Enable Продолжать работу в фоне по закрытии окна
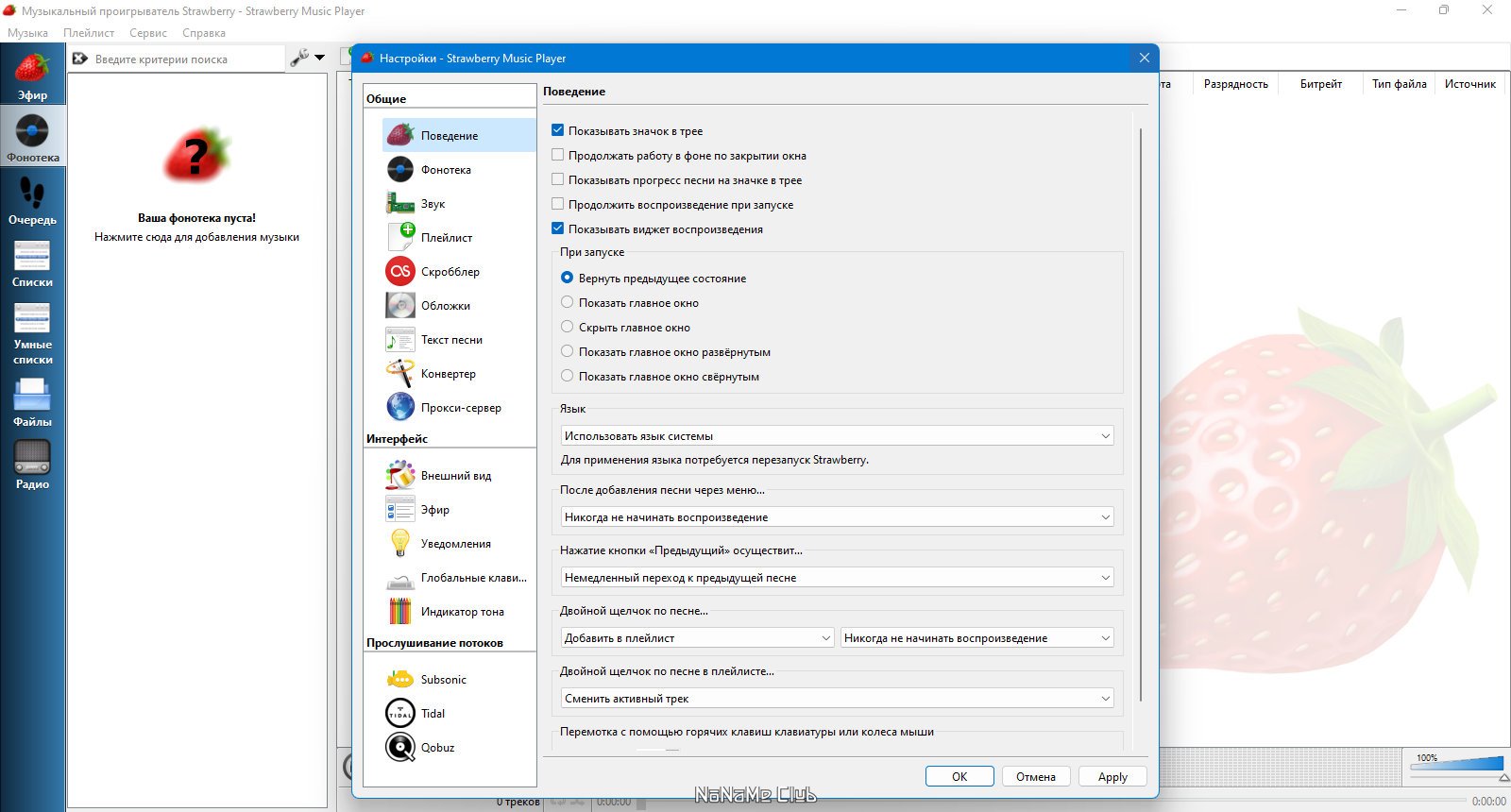Image resolution: width=1511 pixels, height=812 pixels. tap(557, 155)
